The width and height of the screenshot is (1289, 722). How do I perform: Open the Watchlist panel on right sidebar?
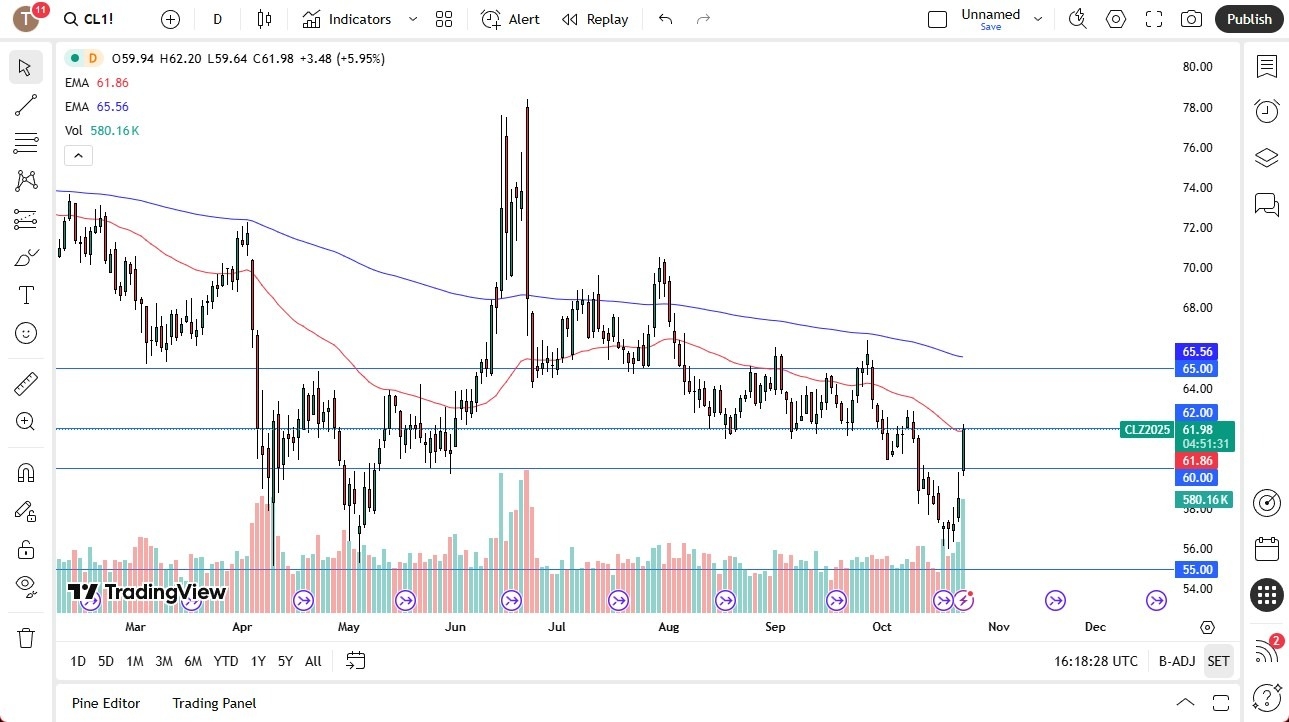coord(1266,67)
